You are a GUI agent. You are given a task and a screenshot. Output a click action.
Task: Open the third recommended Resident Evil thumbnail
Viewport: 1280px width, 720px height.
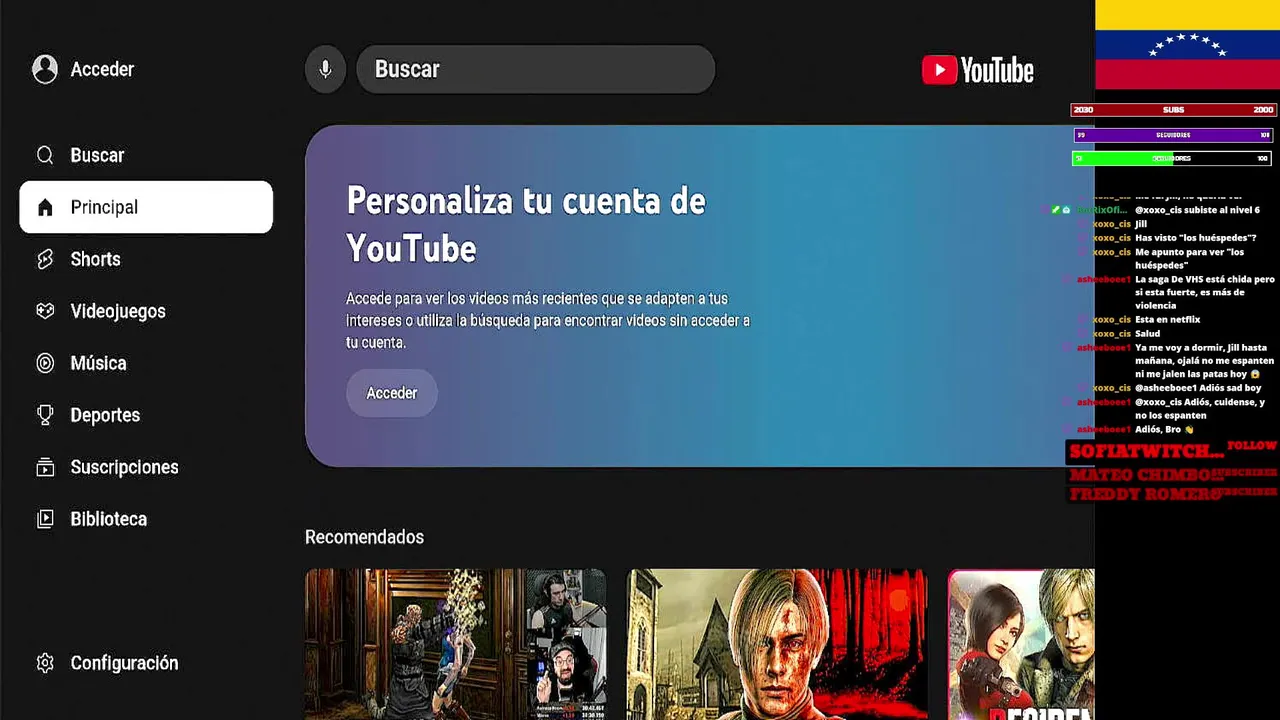click(x=1021, y=644)
